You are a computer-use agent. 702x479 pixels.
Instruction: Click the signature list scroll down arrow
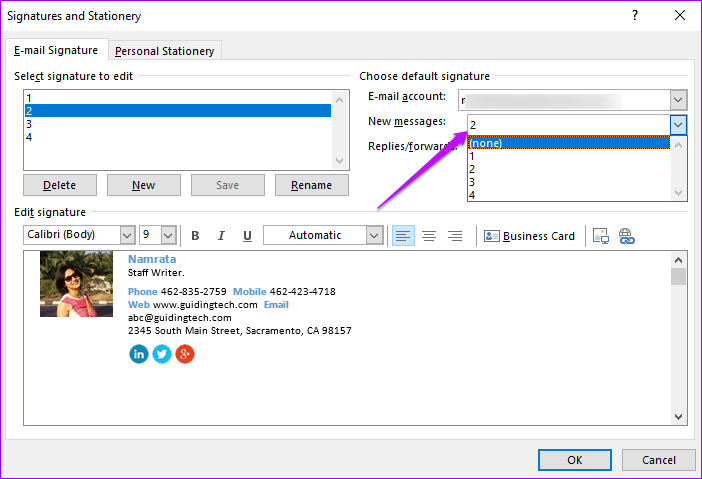pos(340,160)
